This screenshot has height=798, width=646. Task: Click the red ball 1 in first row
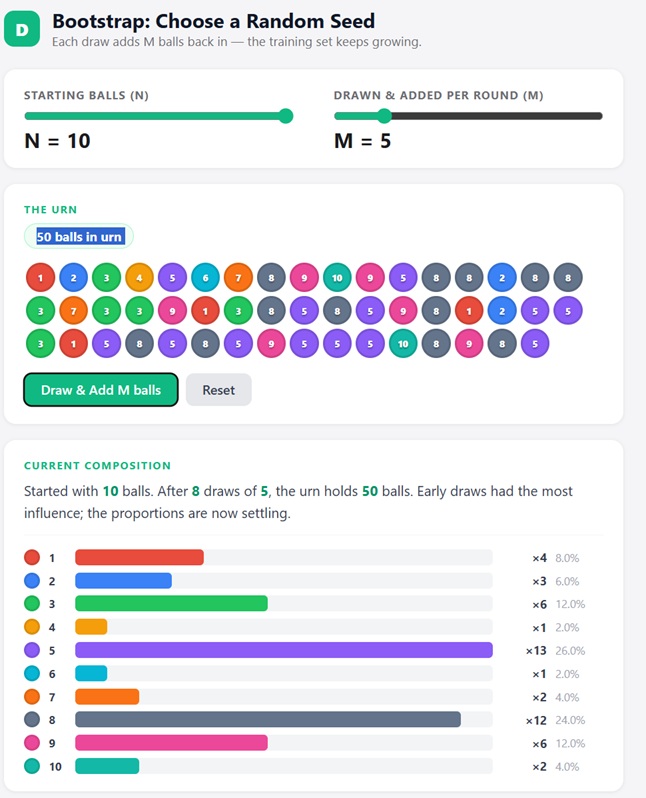40,278
